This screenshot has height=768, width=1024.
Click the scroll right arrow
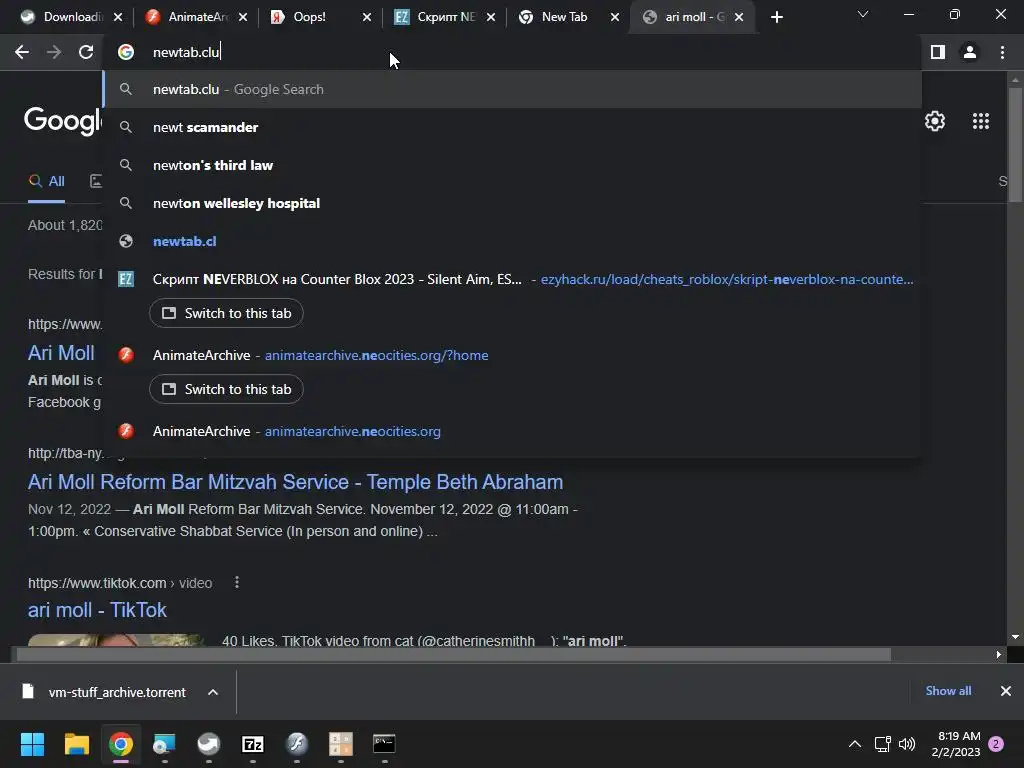click(x=999, y=654)
